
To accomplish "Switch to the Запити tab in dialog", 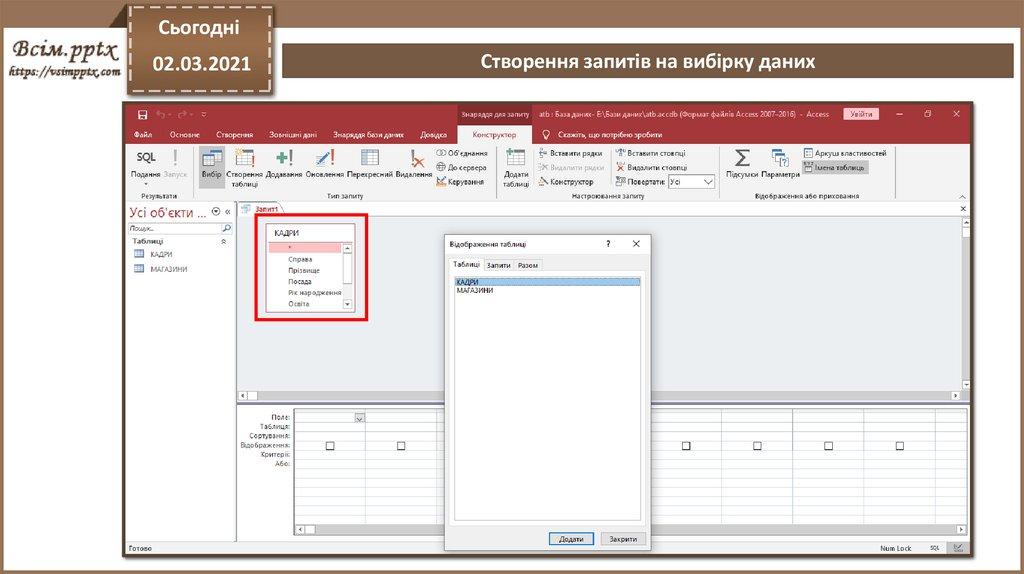I will coord(498,265).
